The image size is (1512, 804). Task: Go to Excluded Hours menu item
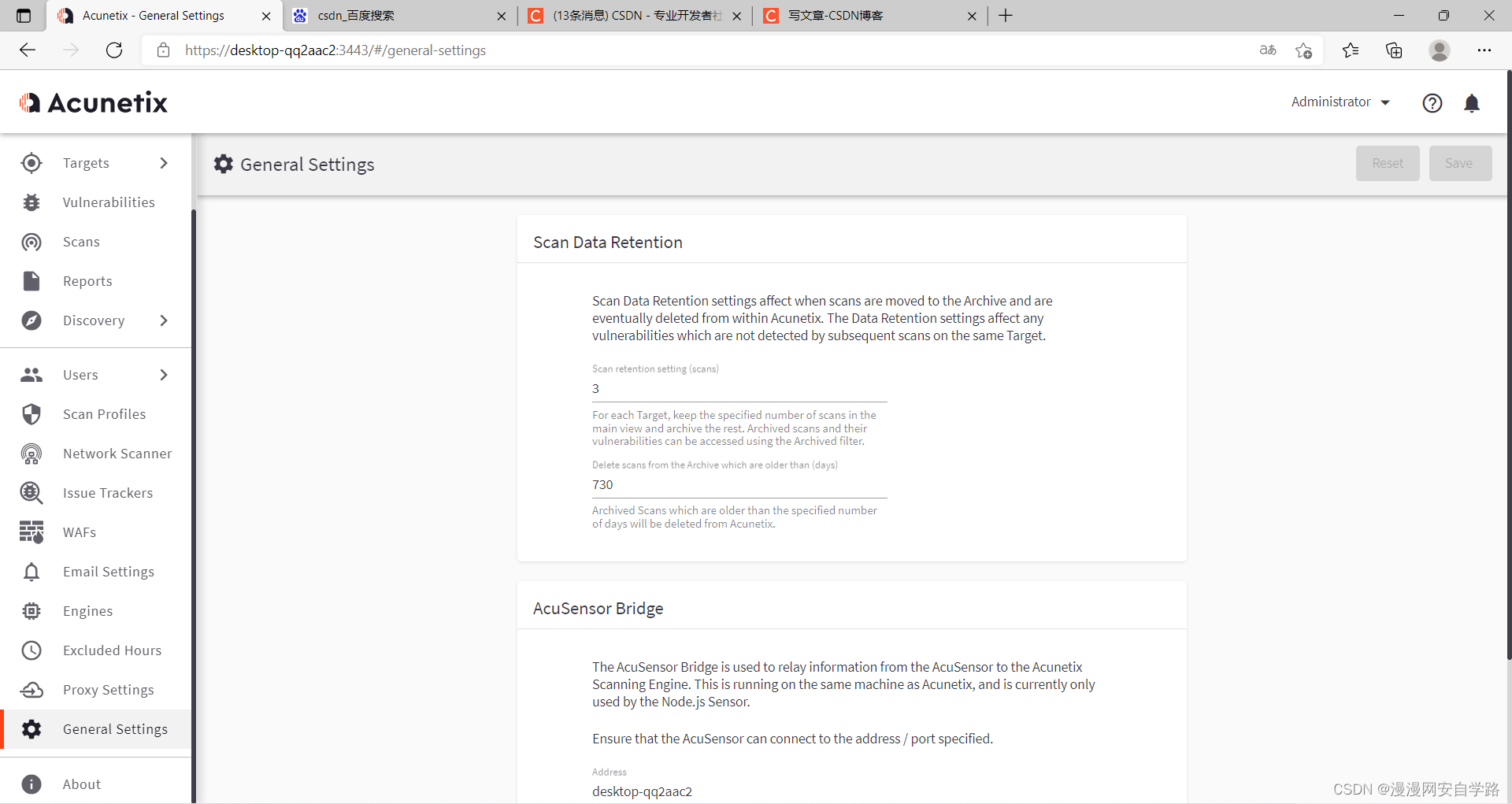pos(96,650)
